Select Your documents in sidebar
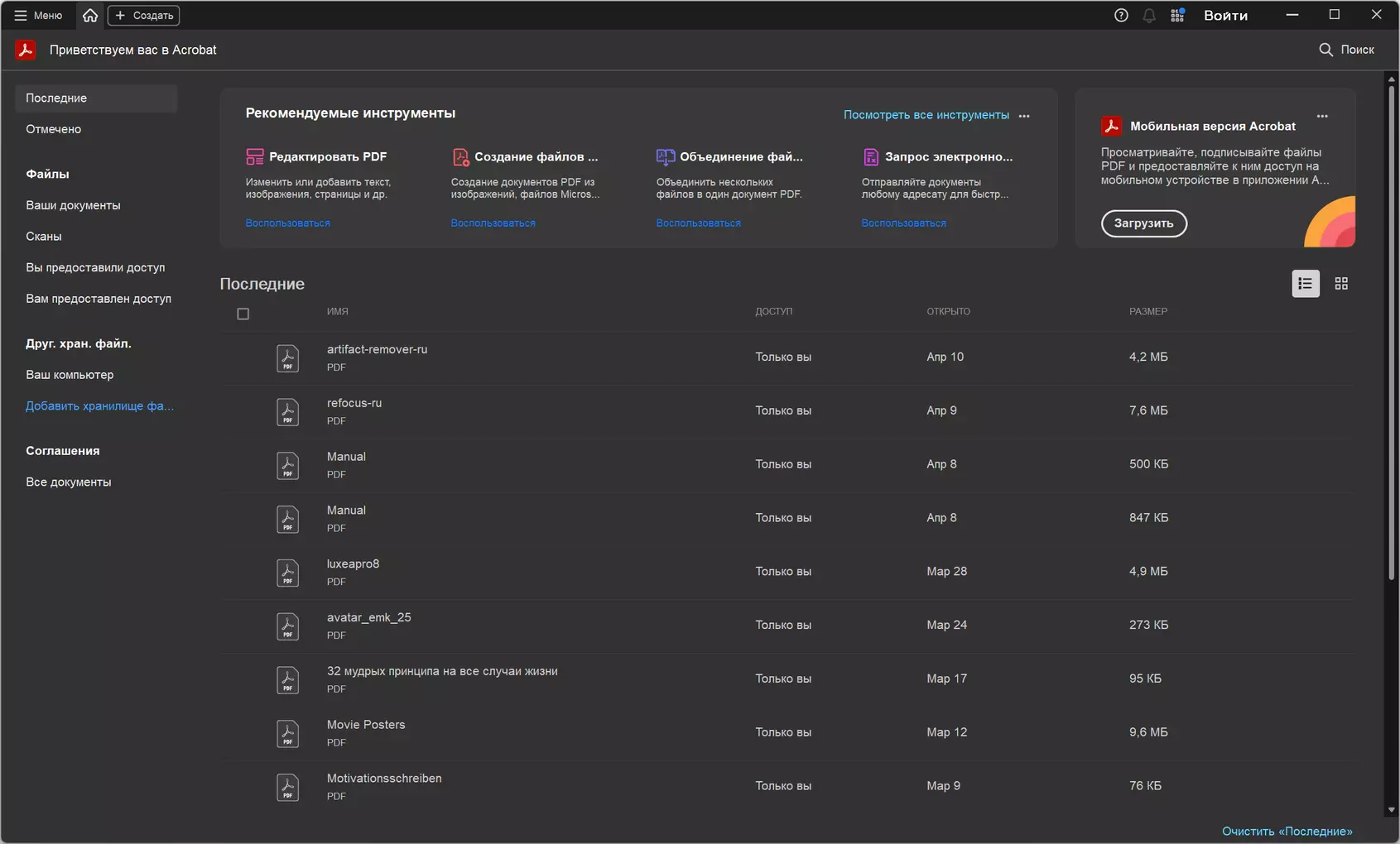Screen dimensions: 1400x844 [73, 205]
